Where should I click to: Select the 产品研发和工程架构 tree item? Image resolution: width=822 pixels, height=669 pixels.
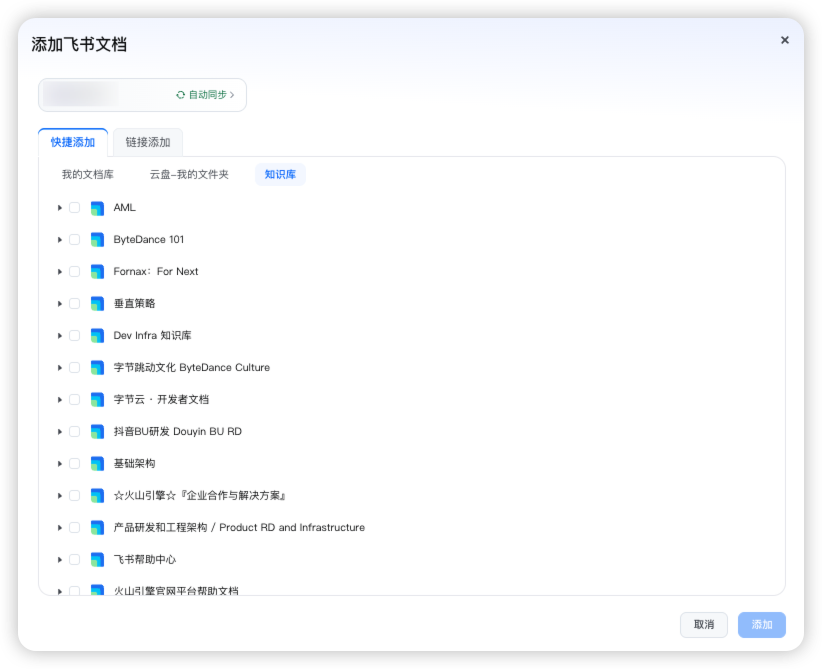click(x=239, y=528)
